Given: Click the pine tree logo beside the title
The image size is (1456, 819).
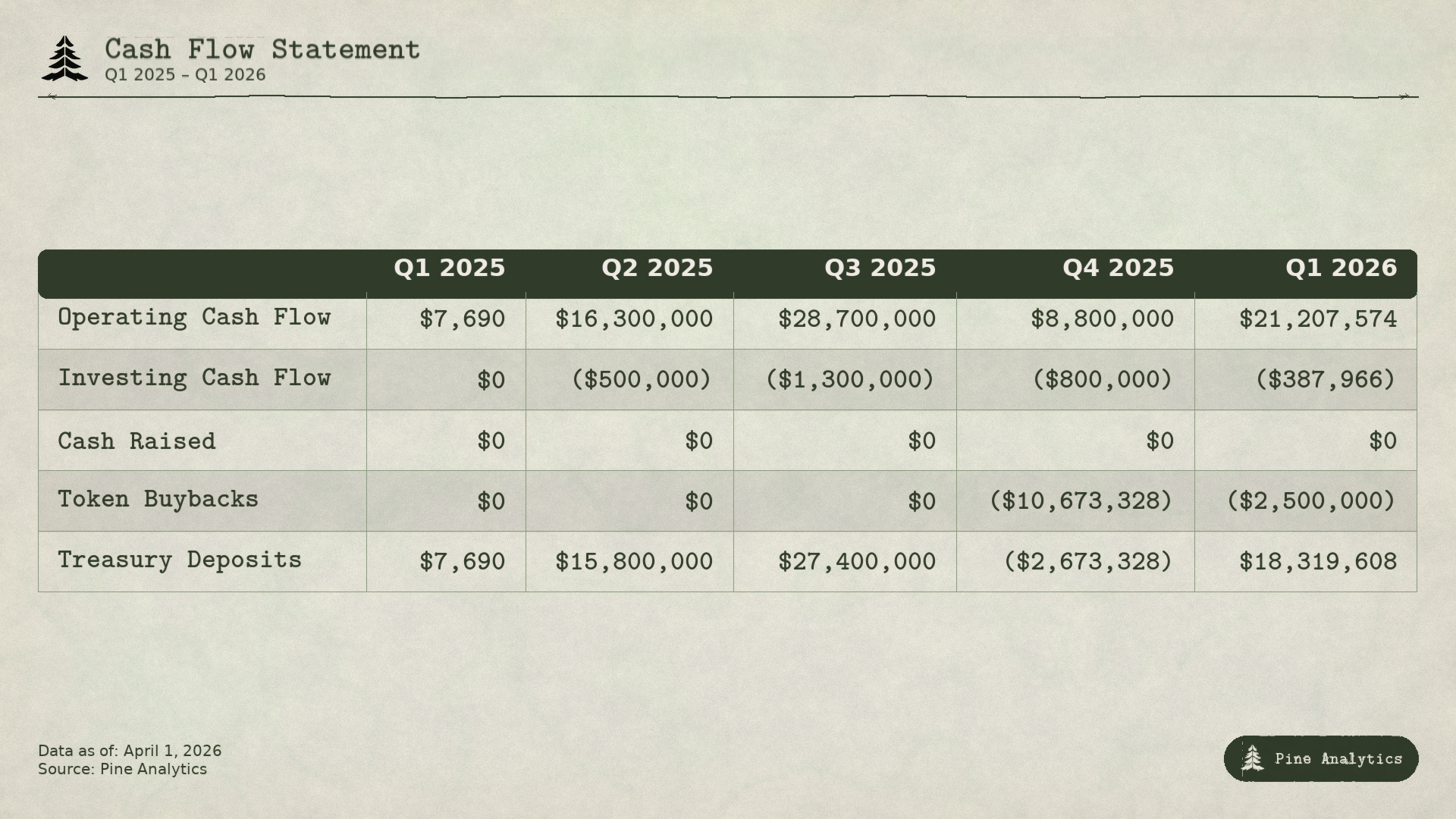Looking at the screenshot, I should [64, 58].
